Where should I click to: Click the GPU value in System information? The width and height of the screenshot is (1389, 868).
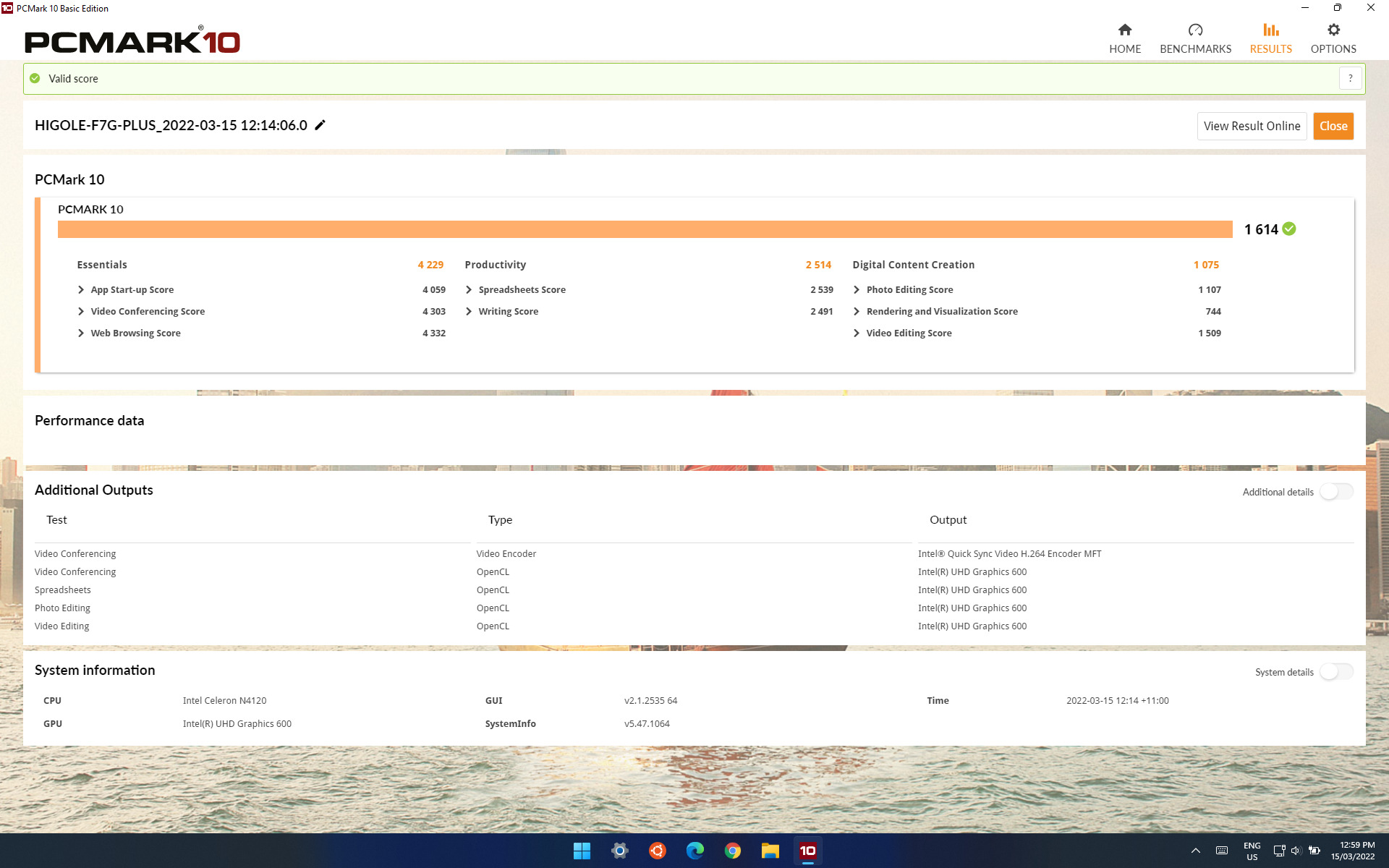(237, 723)
